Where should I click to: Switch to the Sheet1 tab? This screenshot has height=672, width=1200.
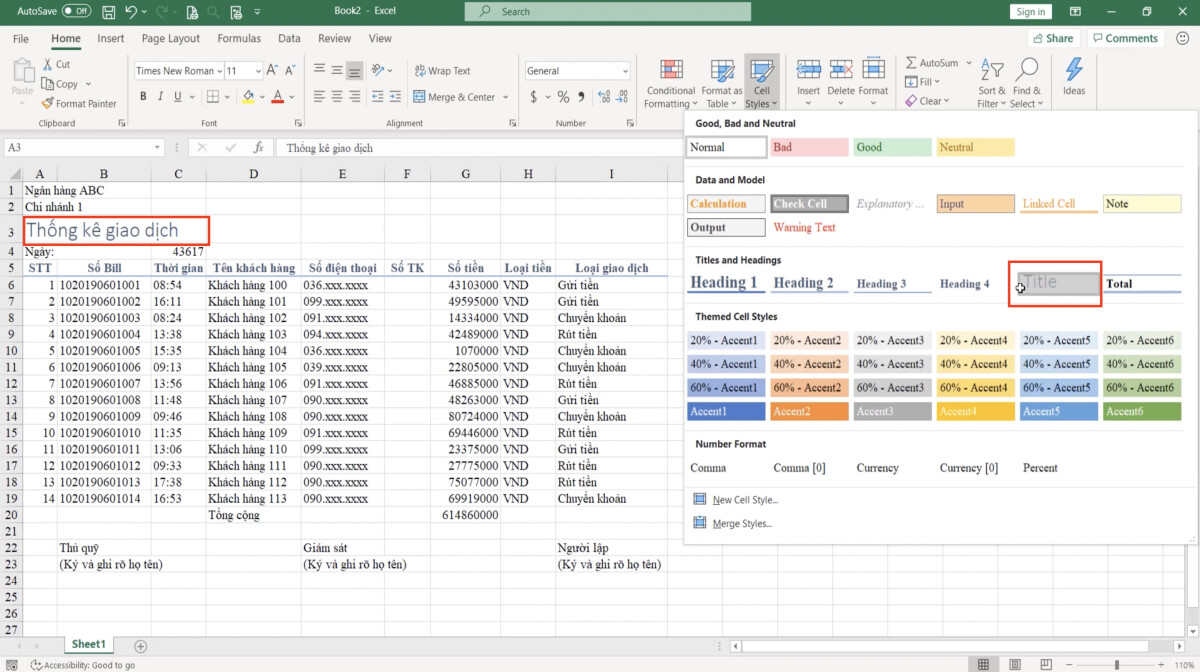click(x=88, y=645)
